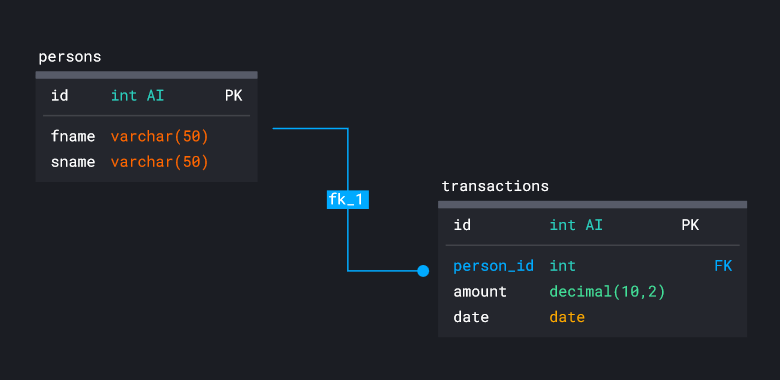
Task: Select the persons table title
Action: (x=70, y=57)
